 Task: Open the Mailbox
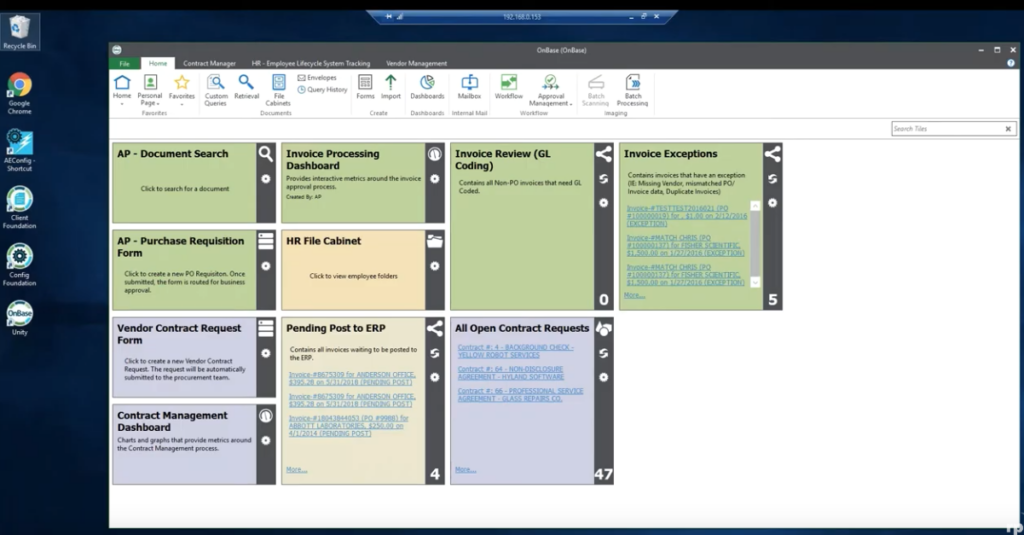[469, 87]
